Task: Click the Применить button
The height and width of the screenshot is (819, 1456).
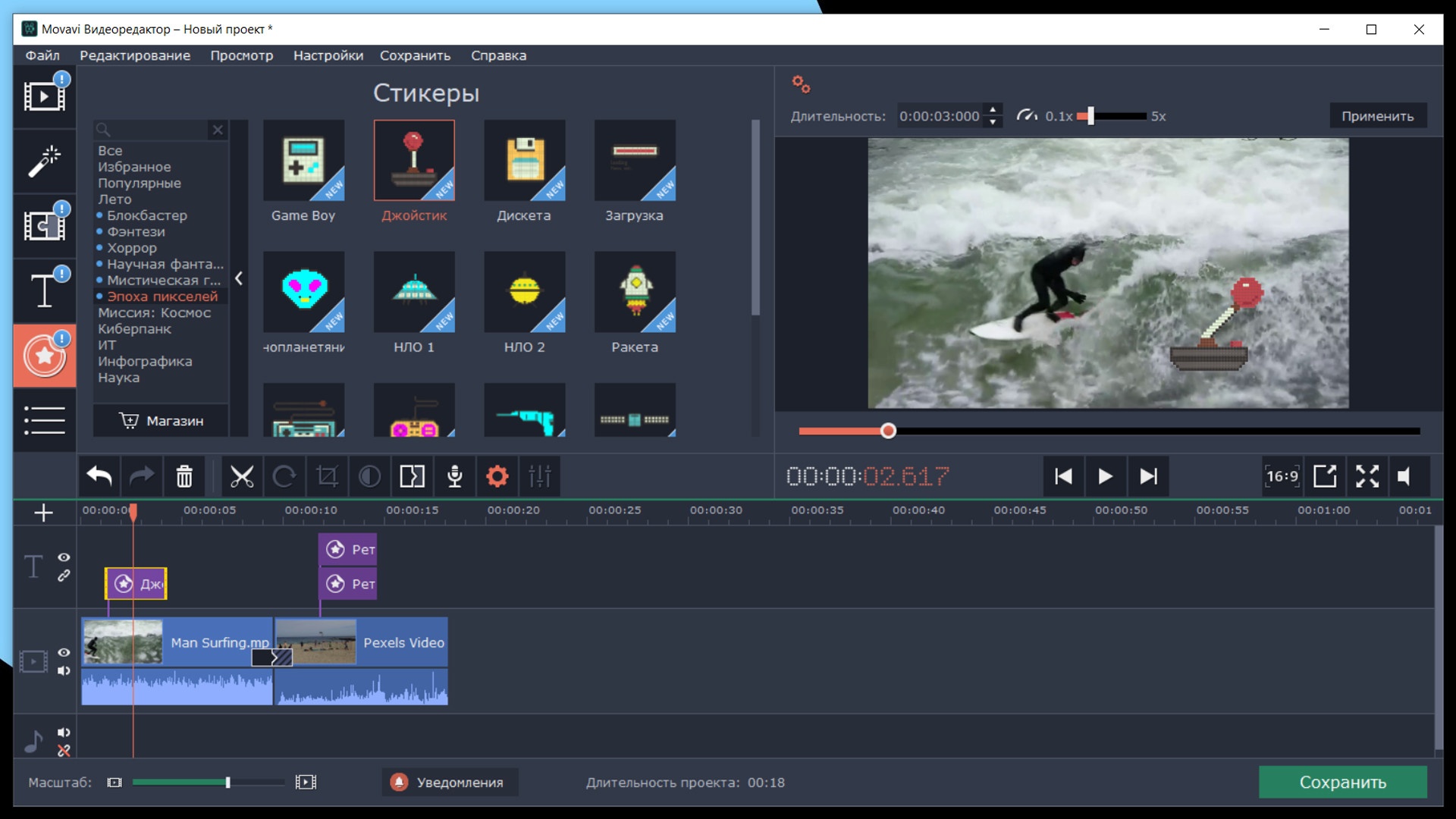Action: point(1378,115)
